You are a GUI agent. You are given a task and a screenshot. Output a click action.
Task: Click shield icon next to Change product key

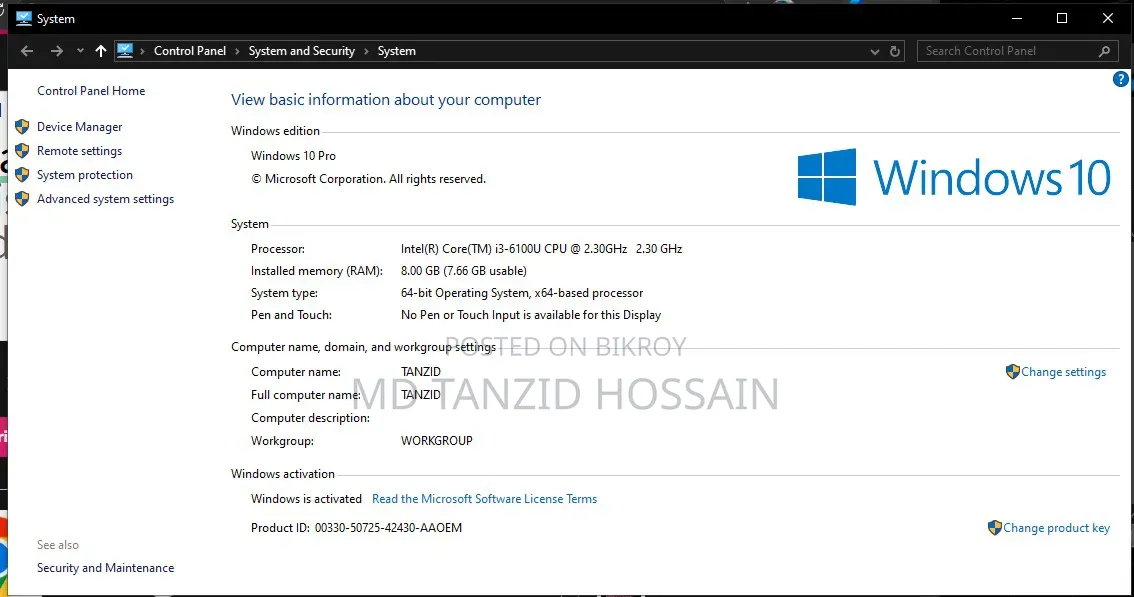pos(994,528)
